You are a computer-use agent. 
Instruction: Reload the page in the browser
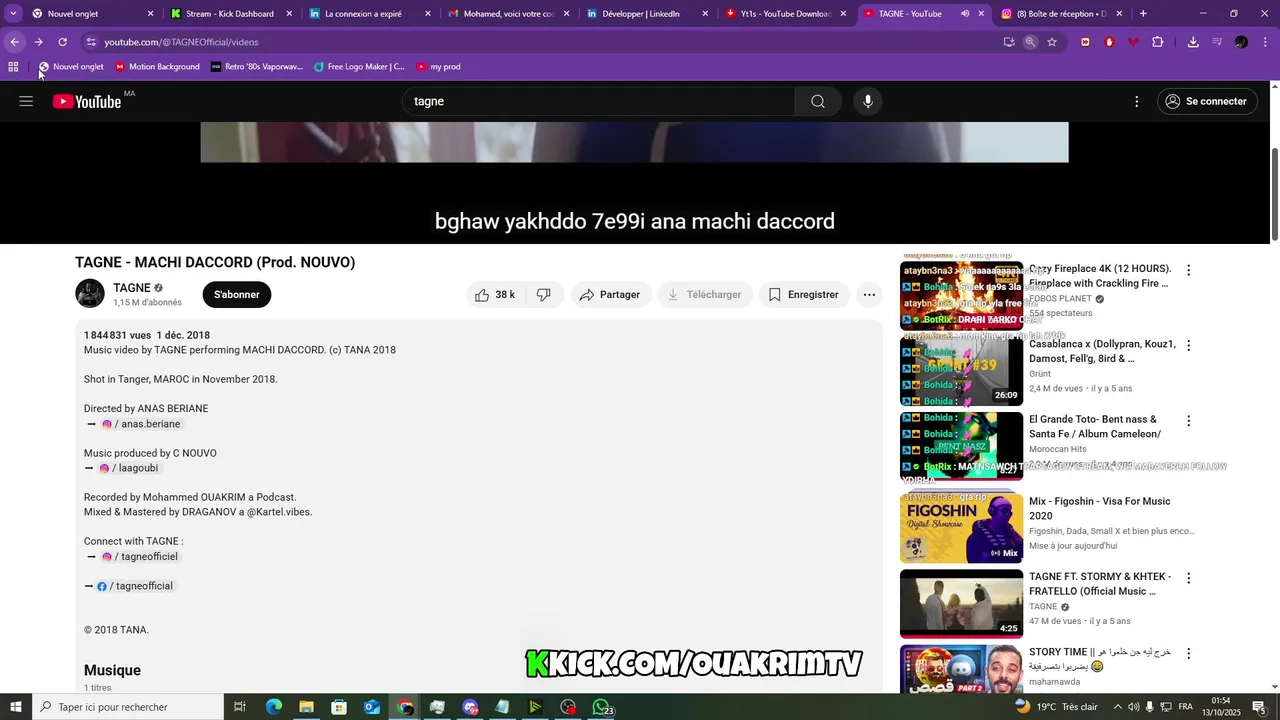pyautogui.click(x=62, y=42)
